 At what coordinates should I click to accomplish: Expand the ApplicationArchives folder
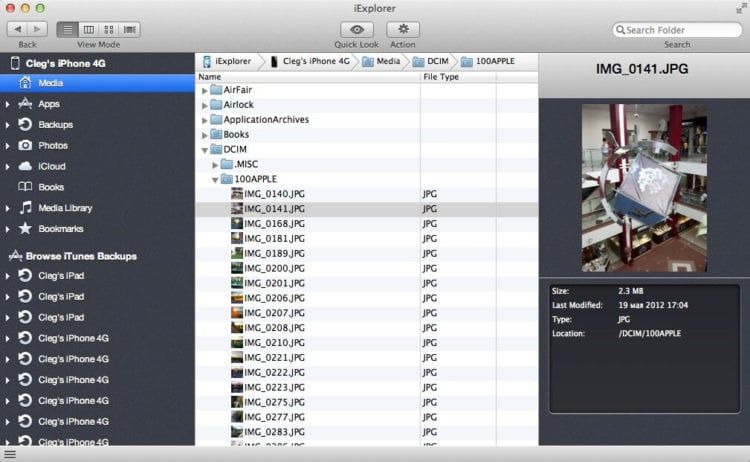click(x=205, y=120)
